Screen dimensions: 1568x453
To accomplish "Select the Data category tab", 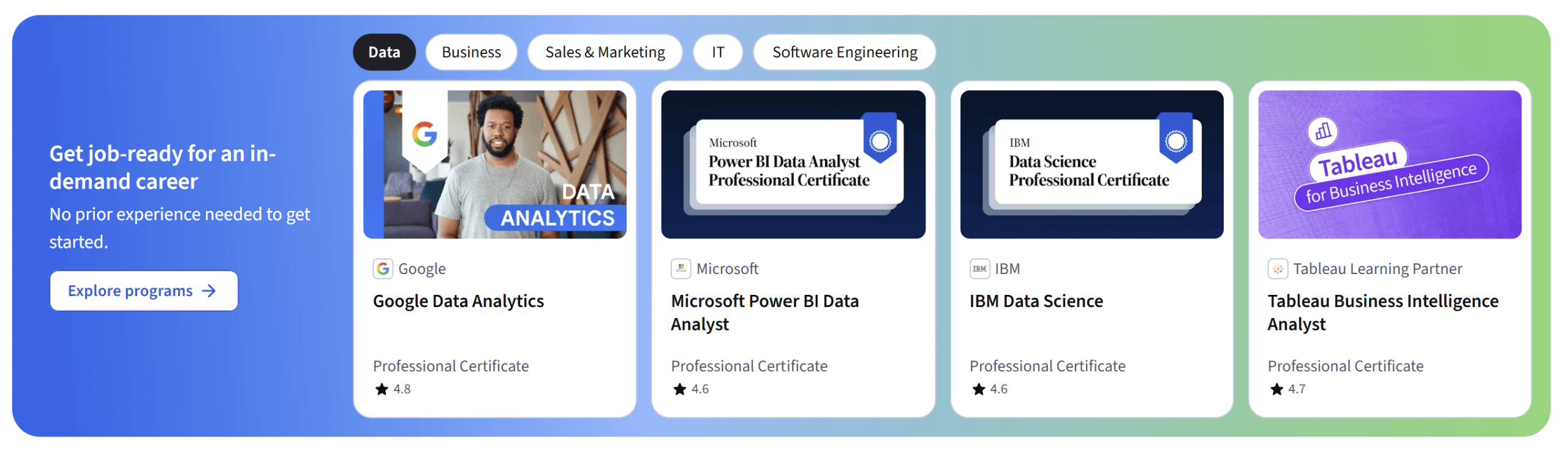I will coord(384,52).
